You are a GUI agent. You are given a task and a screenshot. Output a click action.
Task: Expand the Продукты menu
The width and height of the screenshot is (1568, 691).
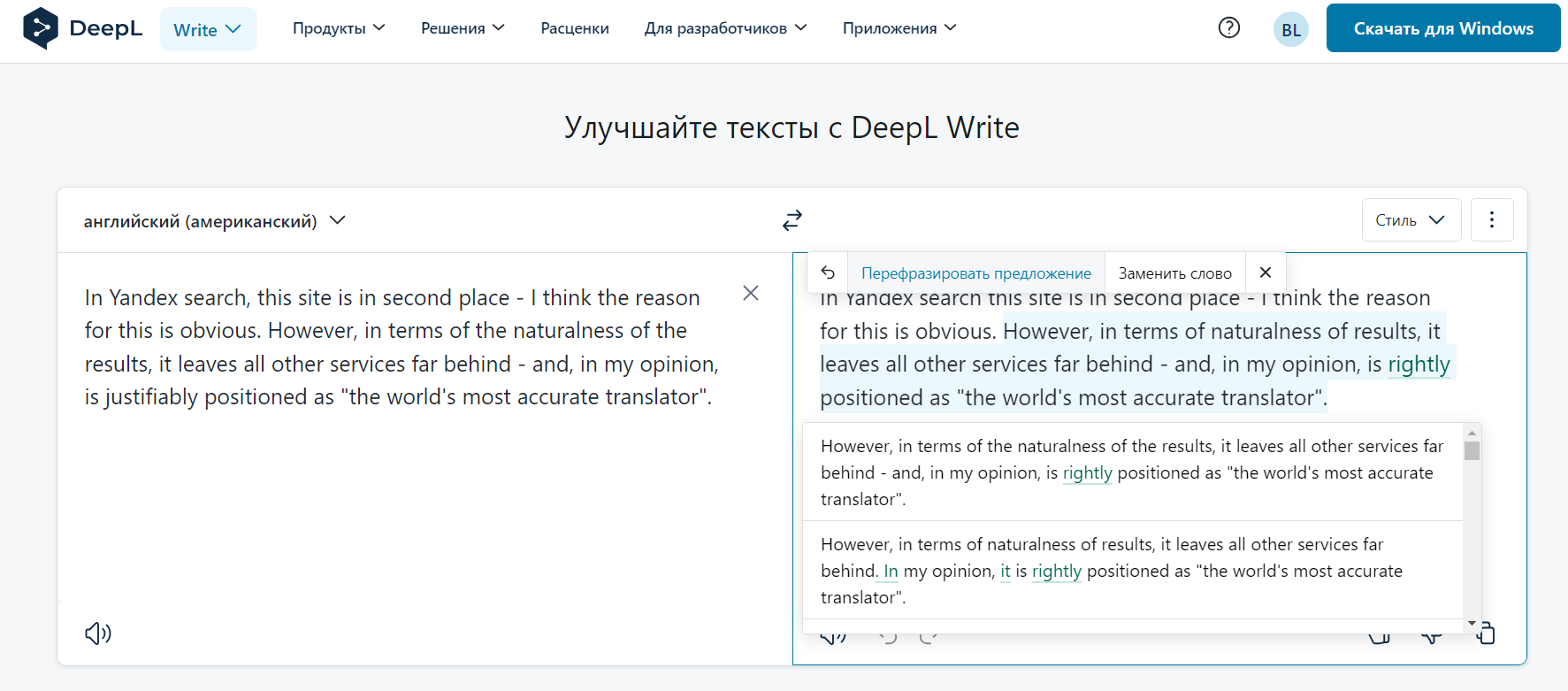pos(339,28)
